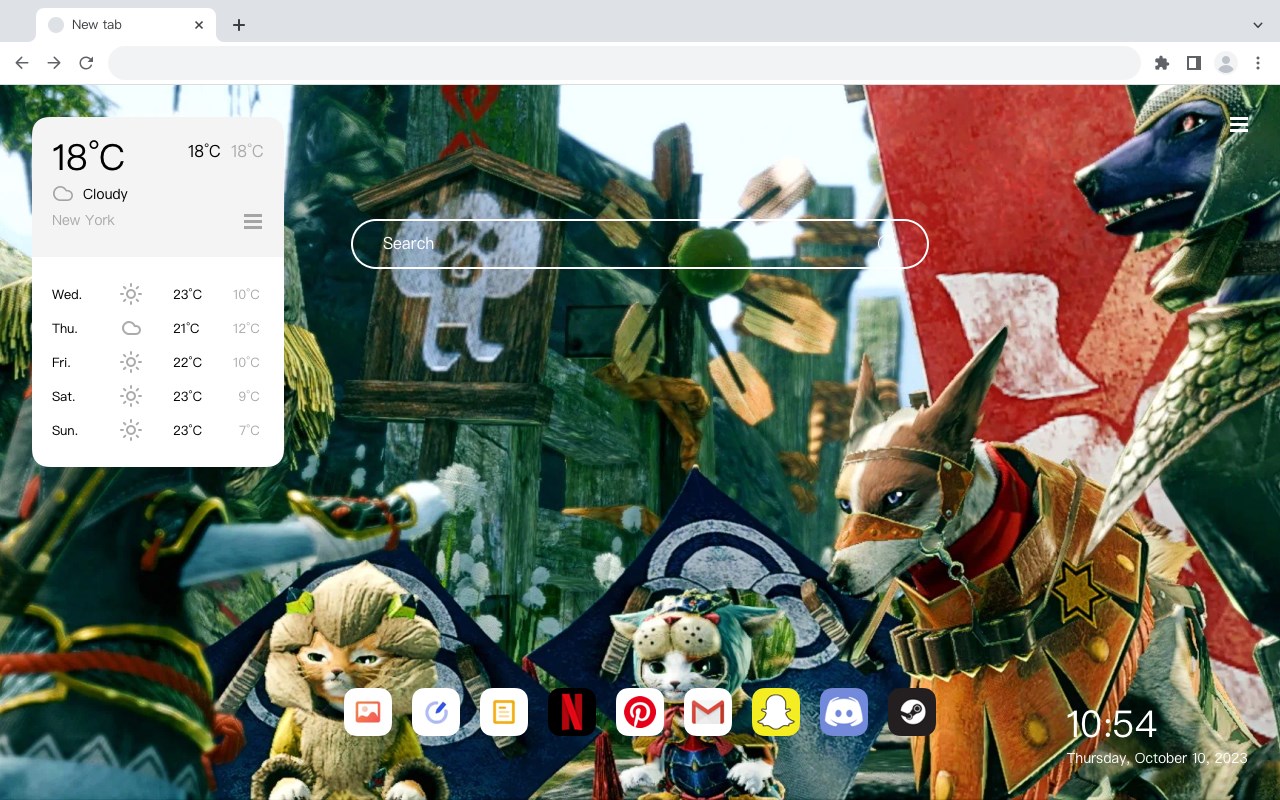Click the 18°C current temperature
The height and width of the screenshot is (800, 1280).
click(88, 157)
